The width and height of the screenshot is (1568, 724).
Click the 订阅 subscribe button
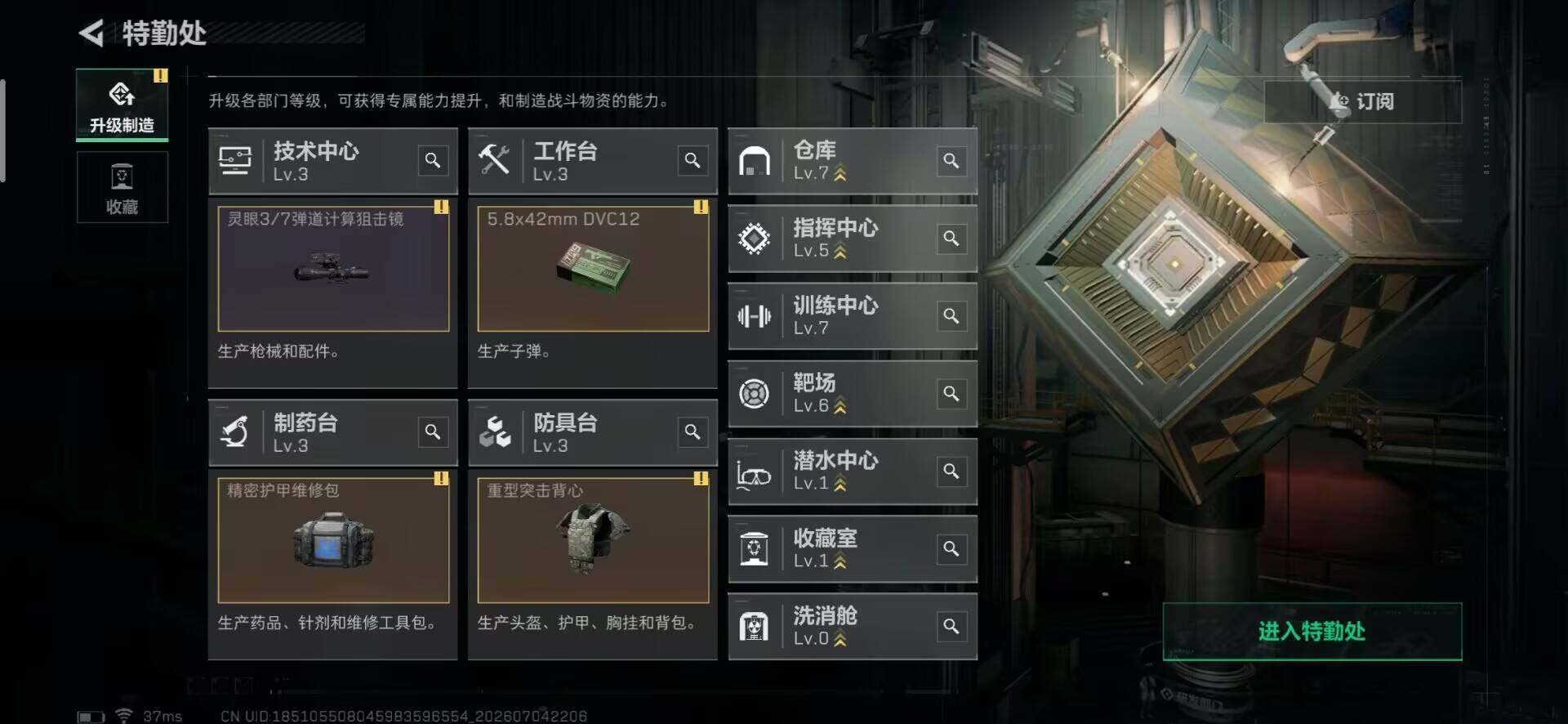click(1363, 101)
